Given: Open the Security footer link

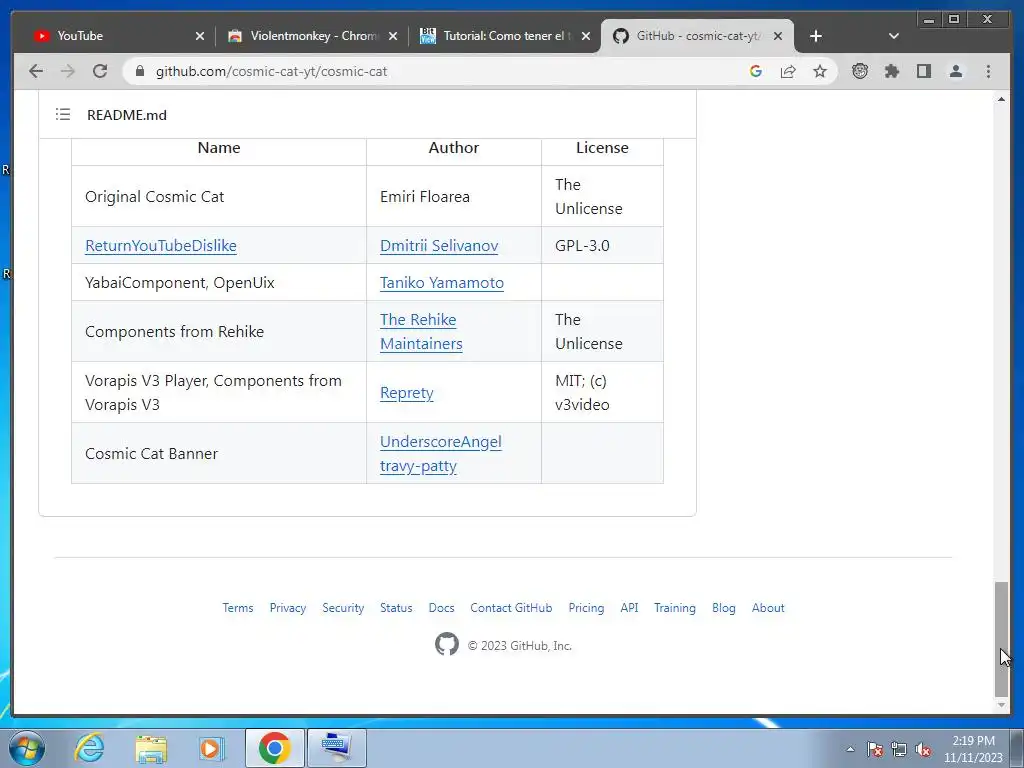Looking at the screenshot, I should coord(343,608).
